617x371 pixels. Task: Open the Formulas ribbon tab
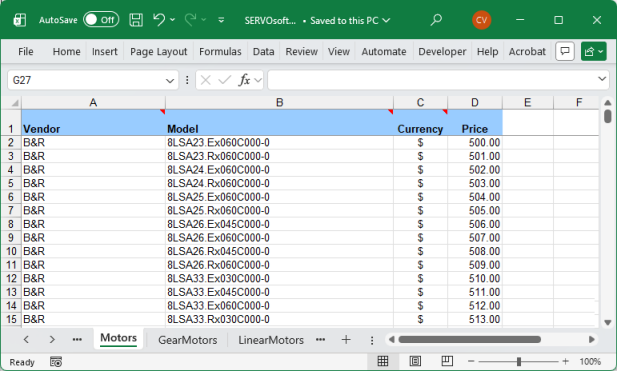pyautogui.click(x=220, y=52)
